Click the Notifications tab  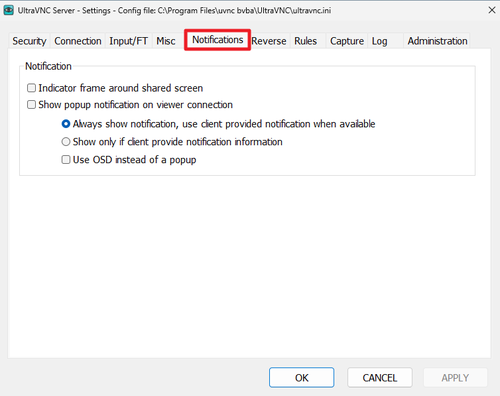(217, 40)
